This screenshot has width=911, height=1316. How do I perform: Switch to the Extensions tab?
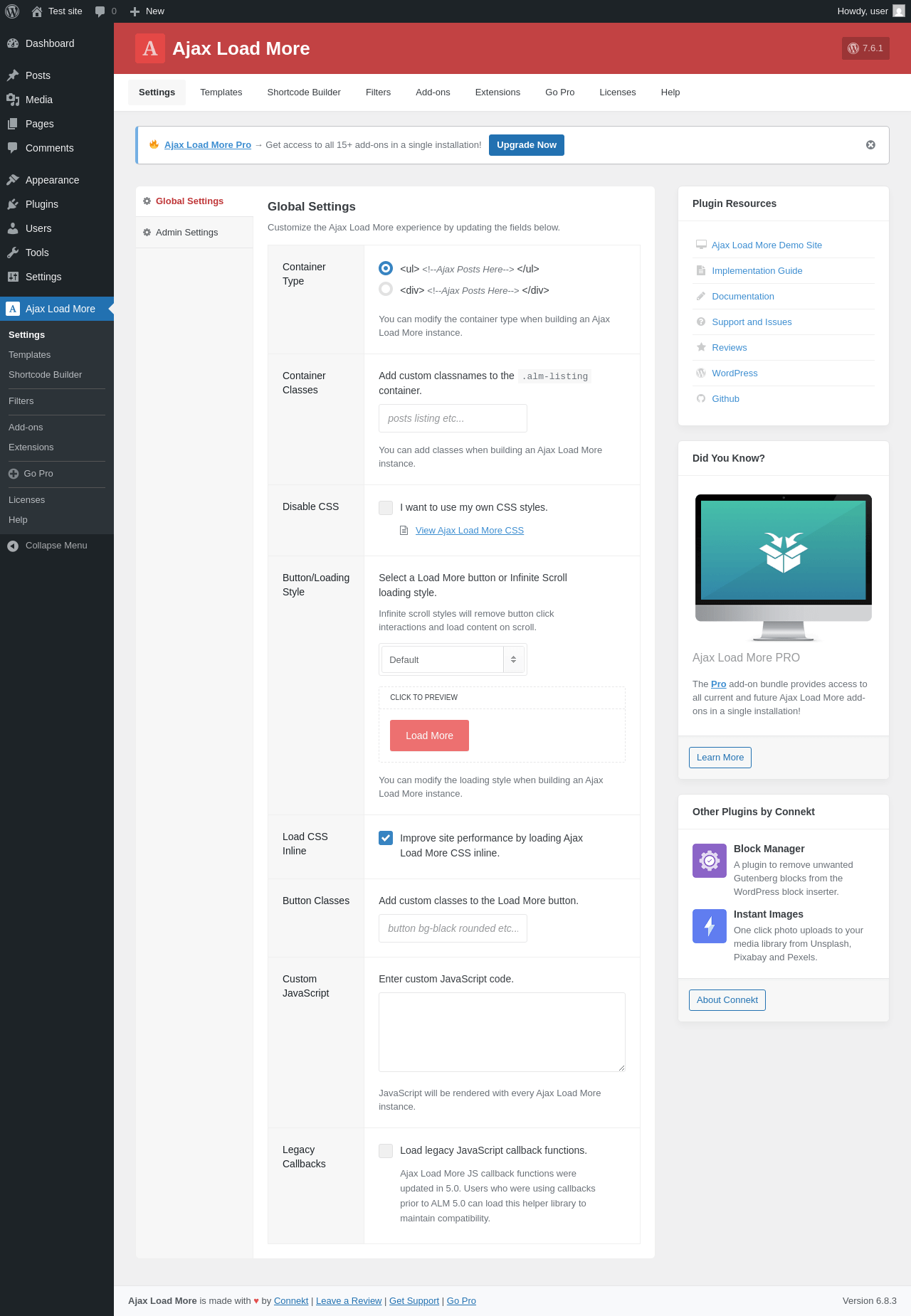pos(497,92)
